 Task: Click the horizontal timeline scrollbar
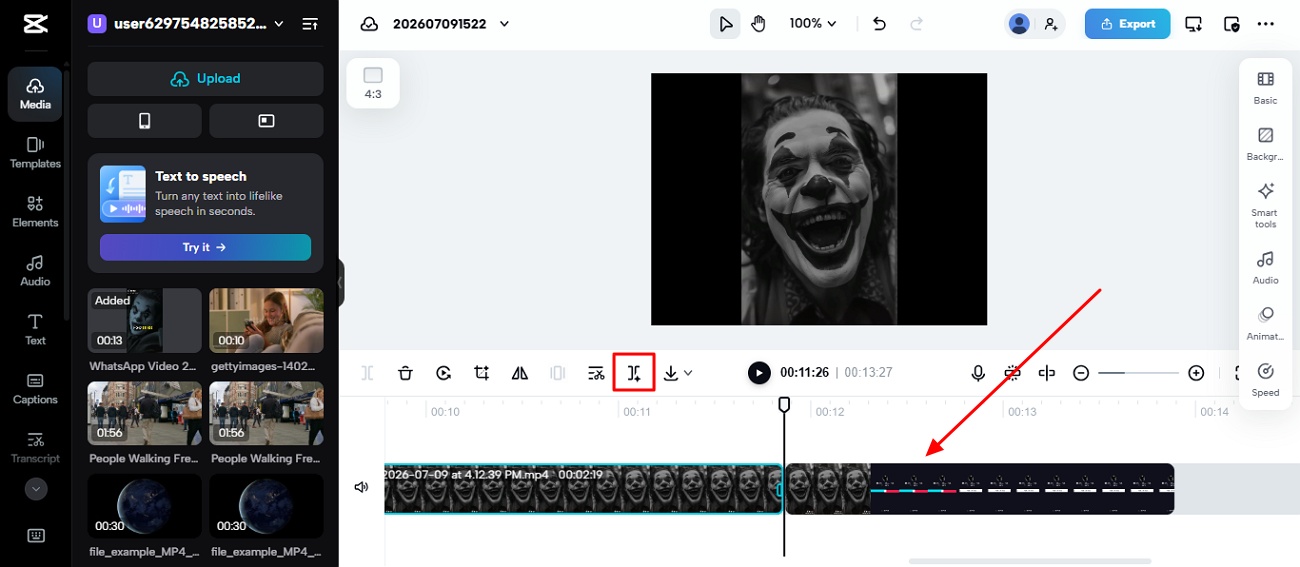pos(1030,561)
